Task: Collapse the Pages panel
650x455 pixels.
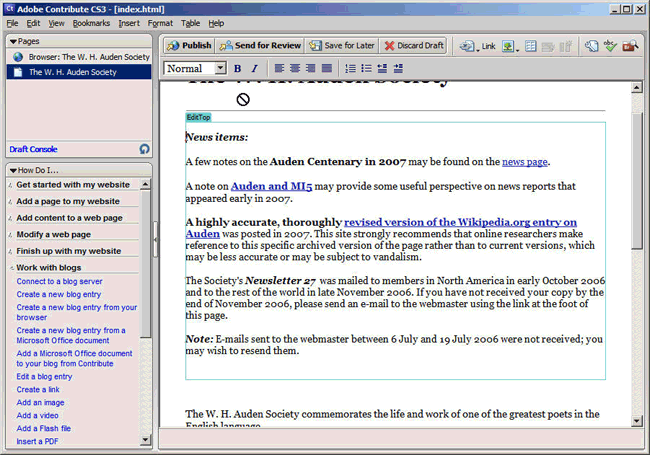Action: click(13, 41)
